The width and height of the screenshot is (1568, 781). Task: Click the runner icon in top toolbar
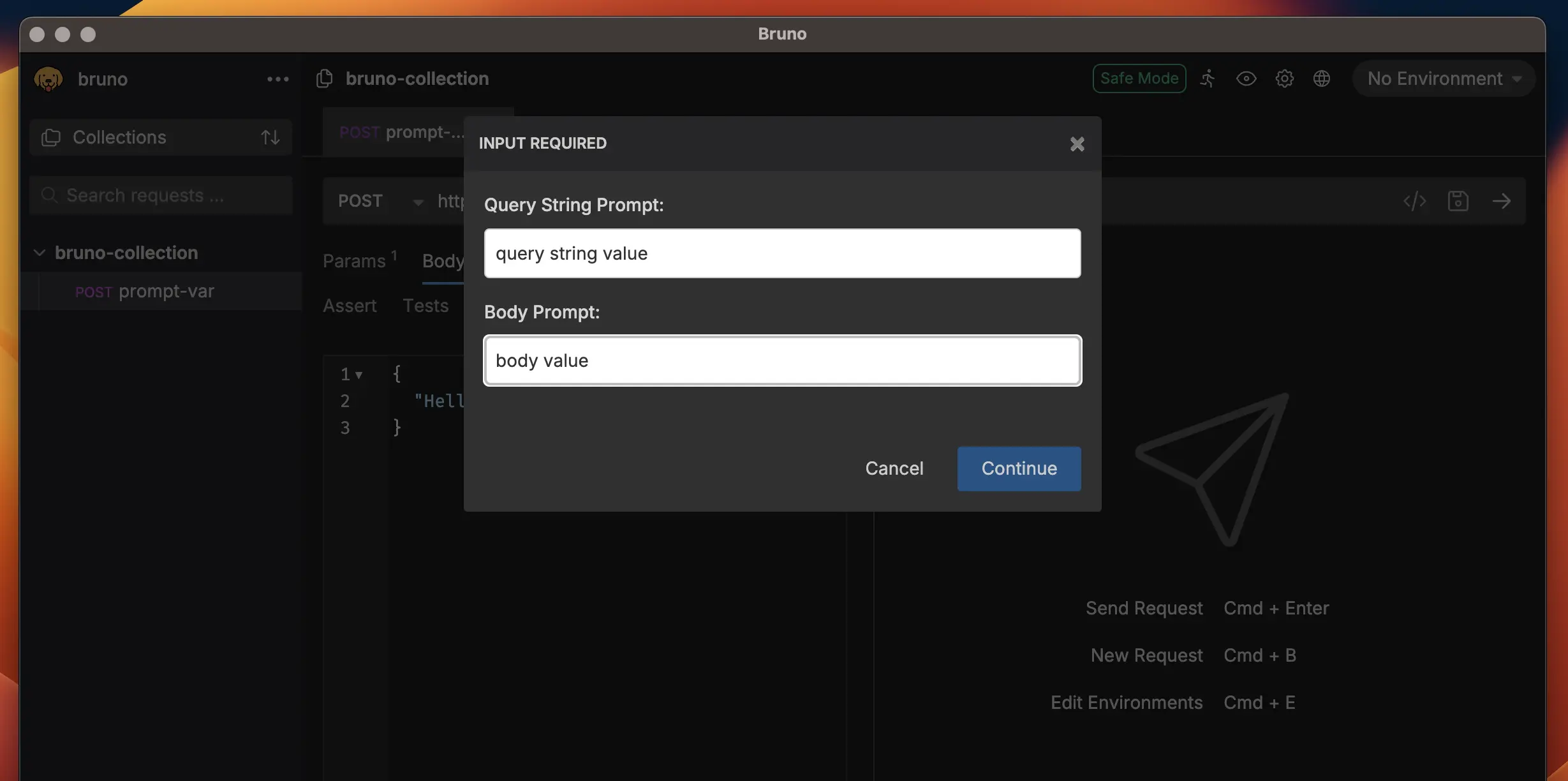tap(1208, 78)
